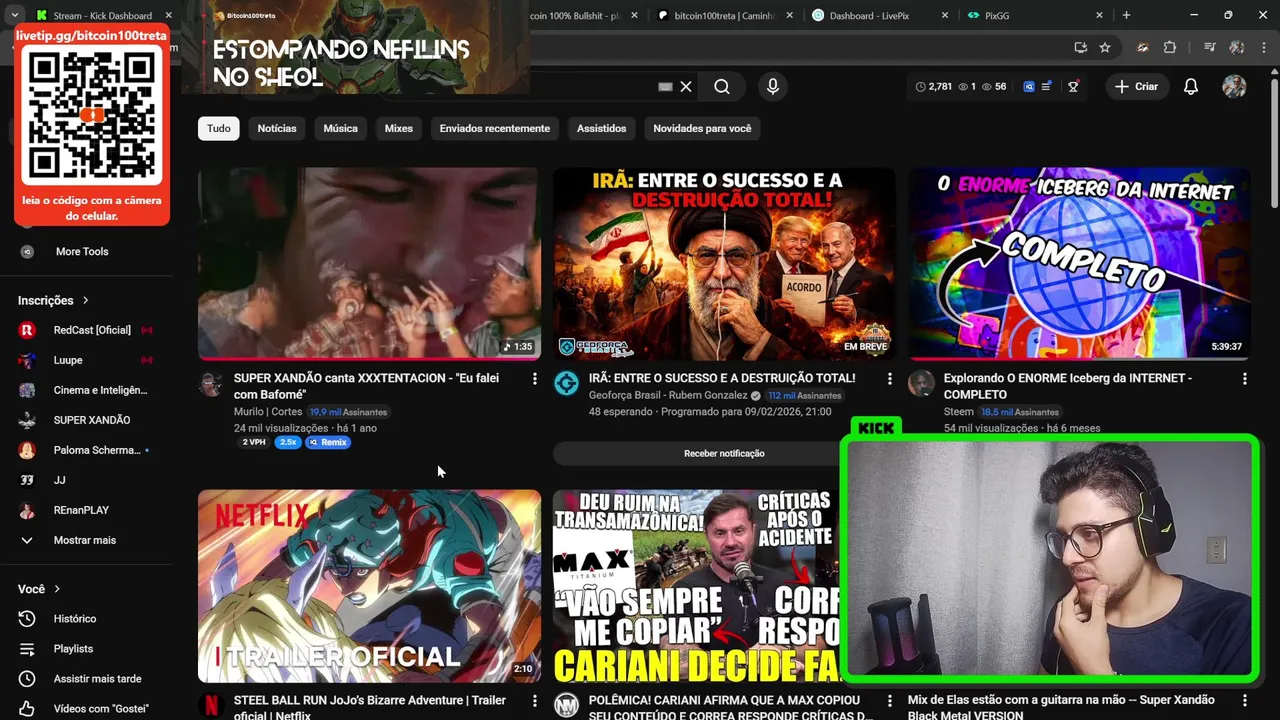Open the IRÃ destruição total thumbnail
1280x720 pixels.
[x=724, y=263]
